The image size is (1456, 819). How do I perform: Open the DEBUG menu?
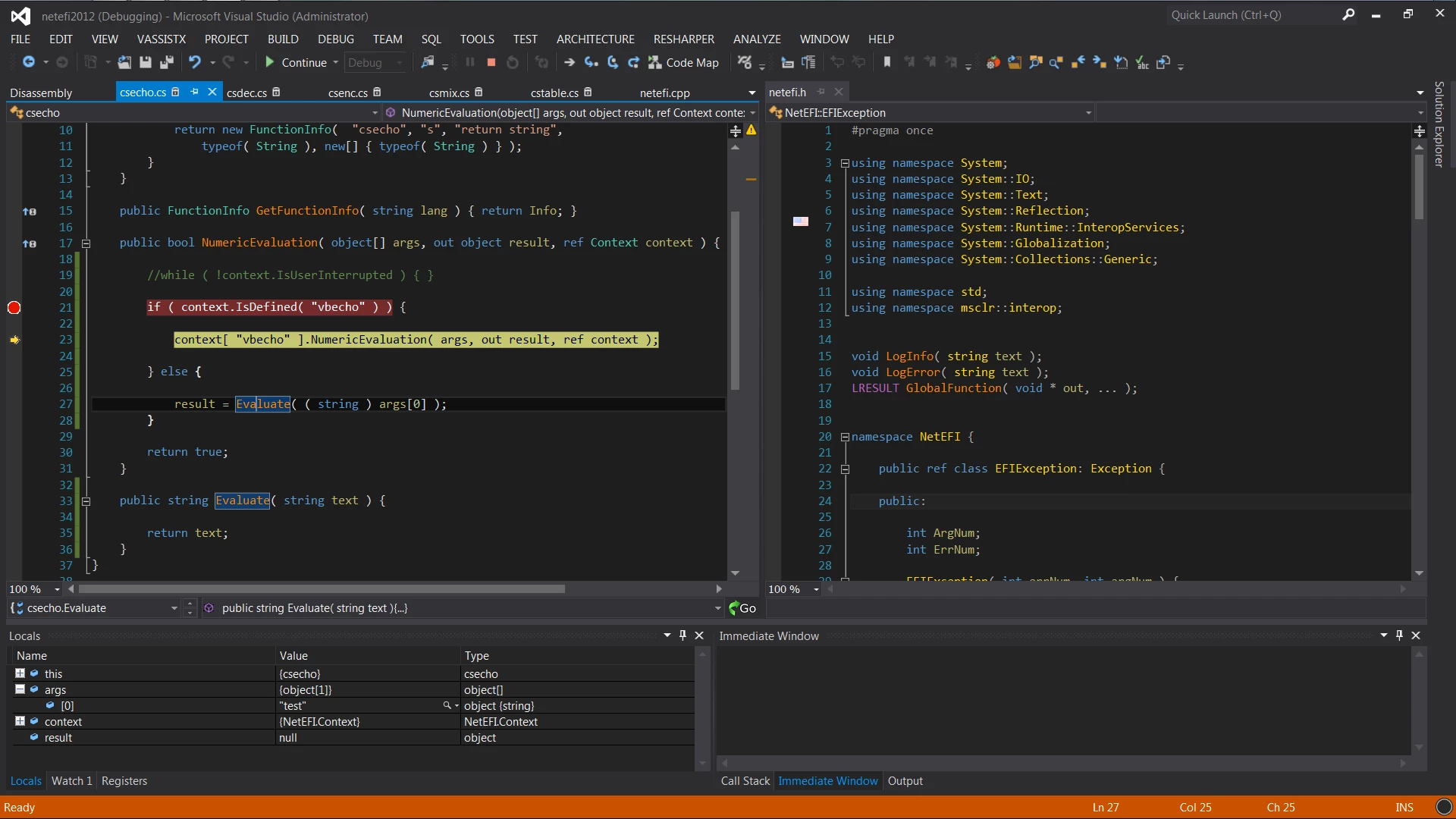[335, 39]
